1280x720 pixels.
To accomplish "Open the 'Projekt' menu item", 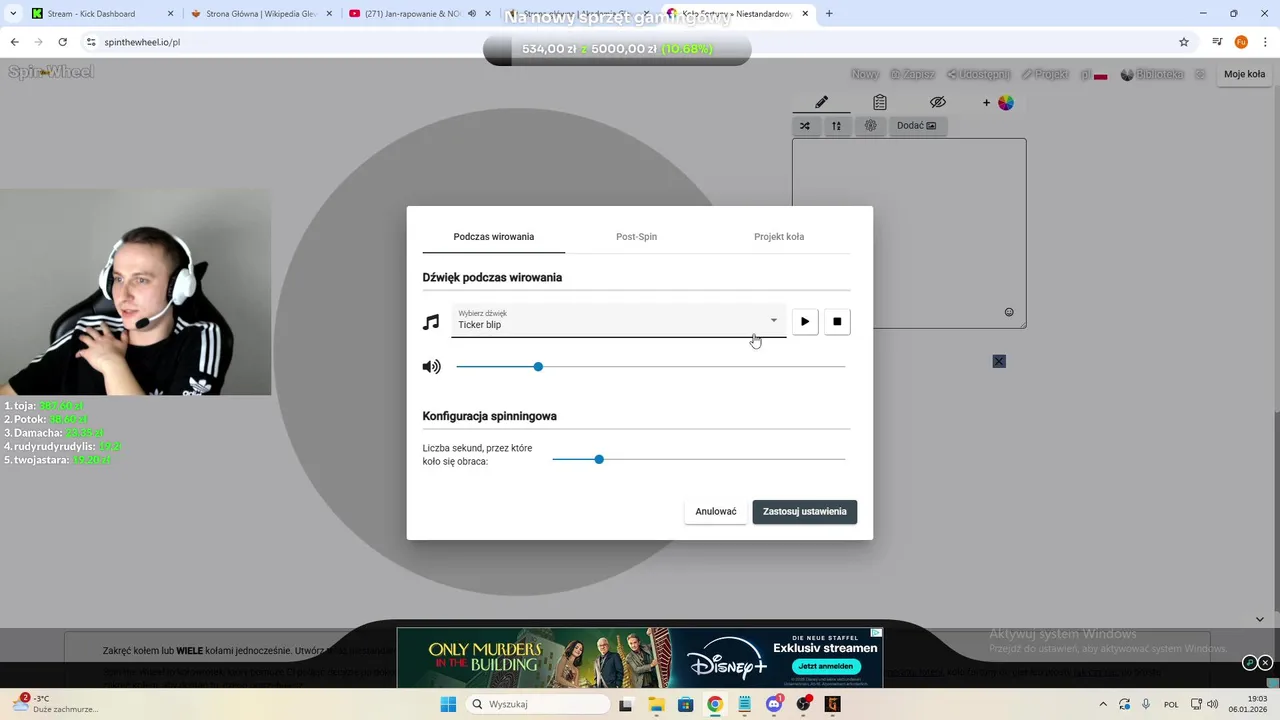I will (x=1045, y=74).
